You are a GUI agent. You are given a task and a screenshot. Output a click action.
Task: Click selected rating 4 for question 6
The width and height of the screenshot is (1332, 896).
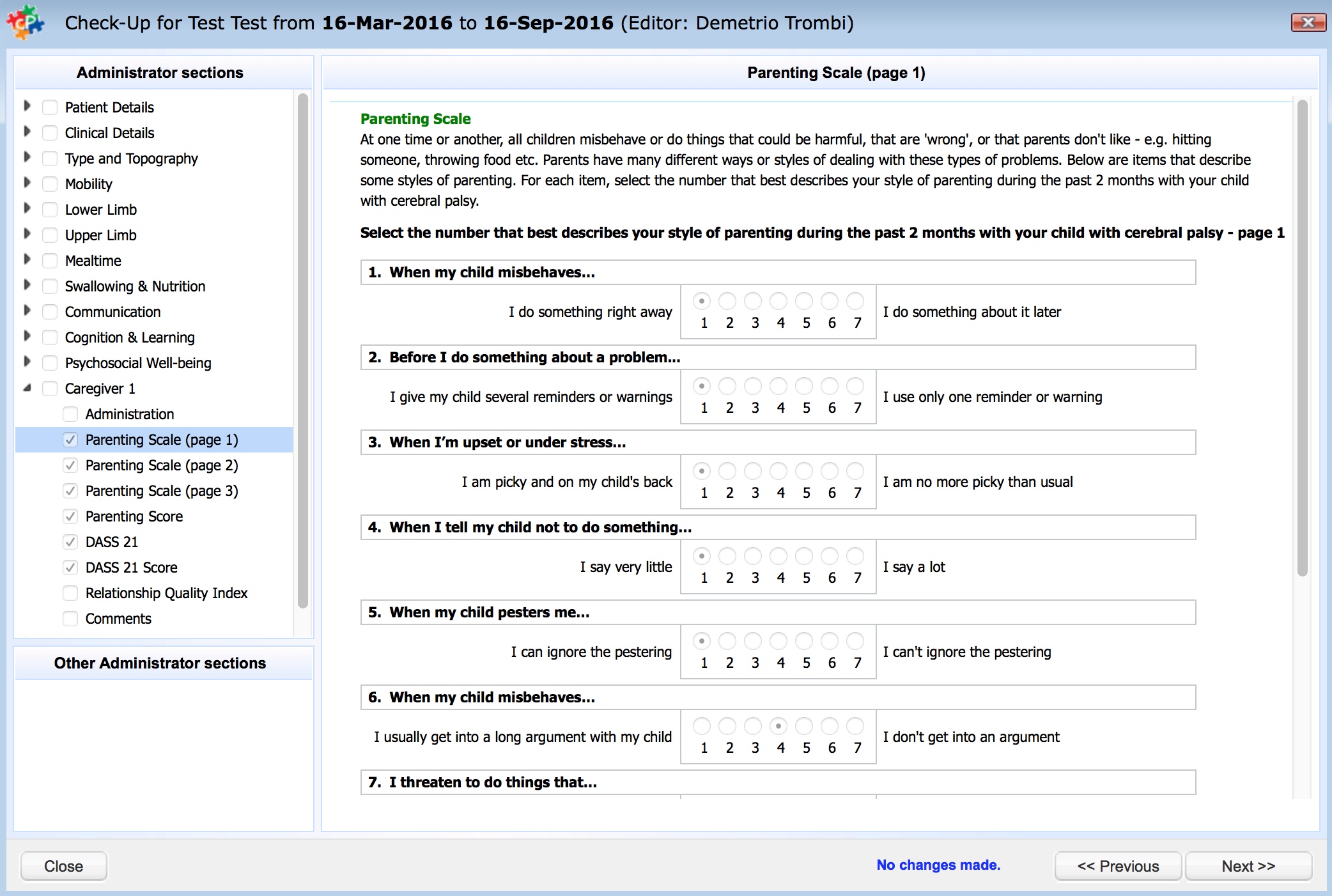coord(778,725)
